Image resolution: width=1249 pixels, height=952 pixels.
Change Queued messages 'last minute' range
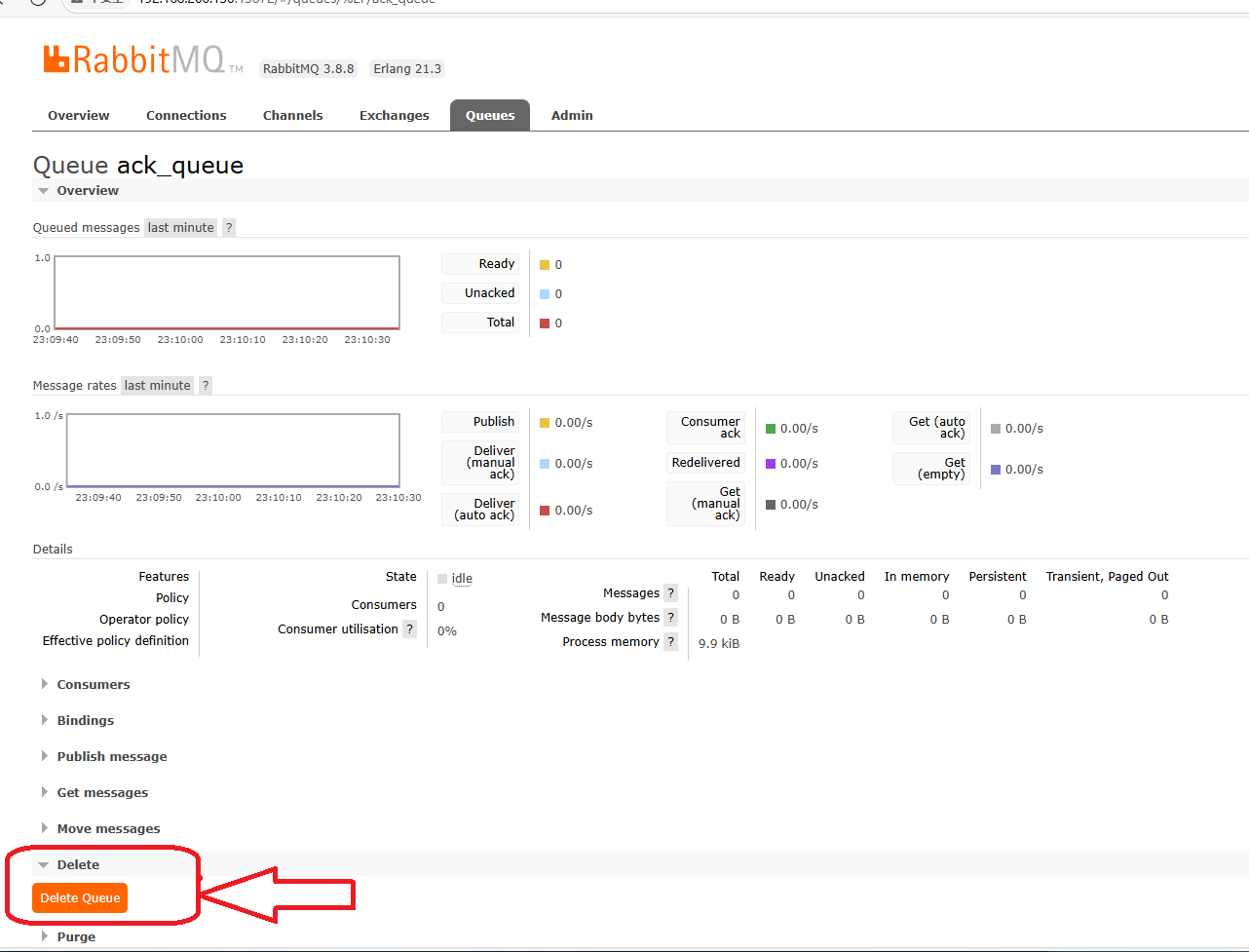coord(181,227)
